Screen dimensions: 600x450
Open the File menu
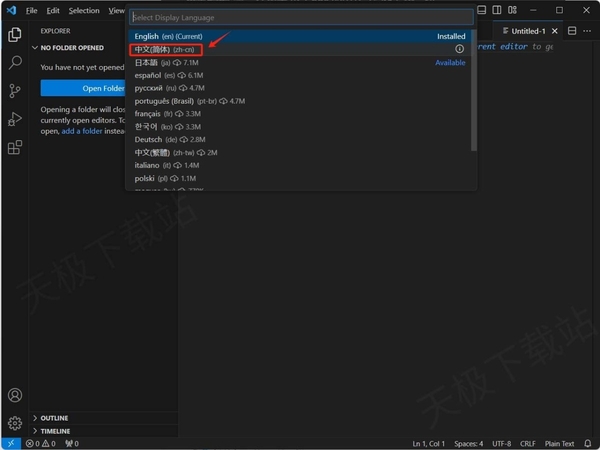point(31,10)
